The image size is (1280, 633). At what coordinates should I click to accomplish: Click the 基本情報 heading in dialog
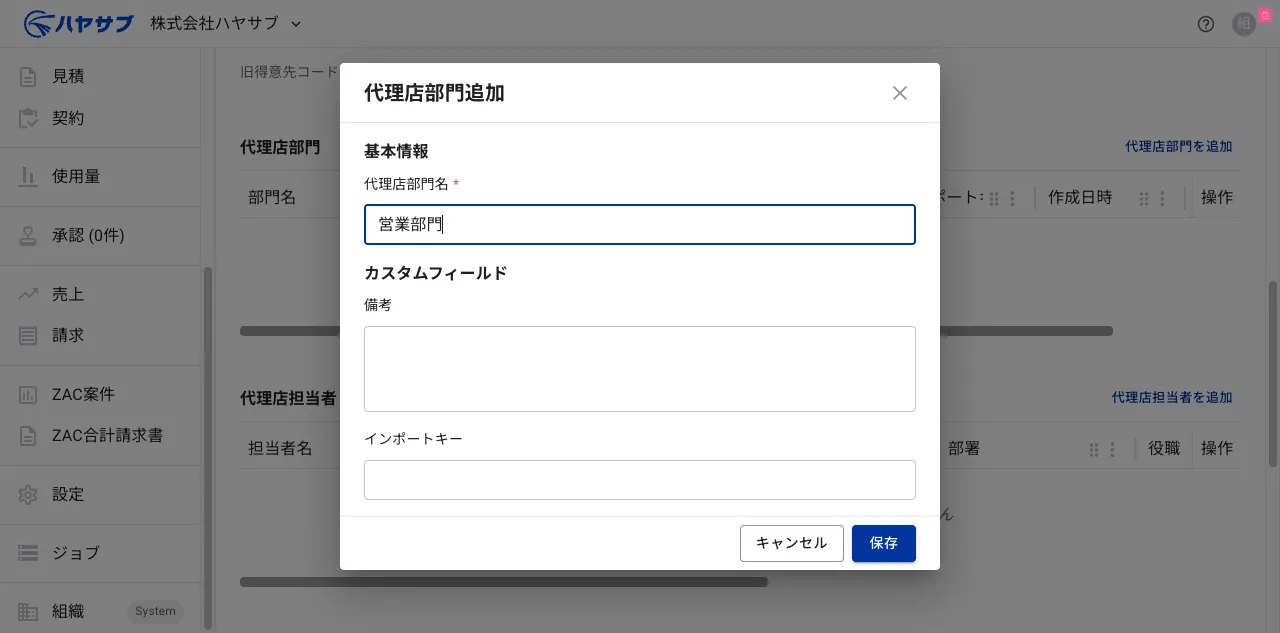pos(396,151)
